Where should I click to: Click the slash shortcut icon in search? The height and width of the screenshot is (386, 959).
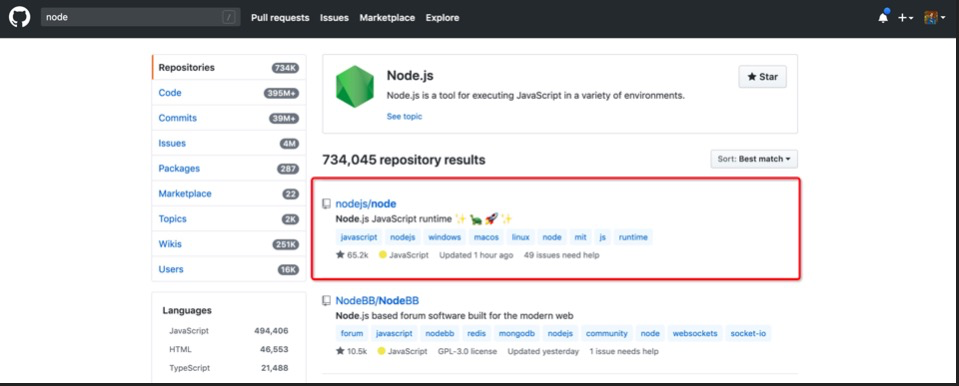pyautogui.click(x=229, y=17)
